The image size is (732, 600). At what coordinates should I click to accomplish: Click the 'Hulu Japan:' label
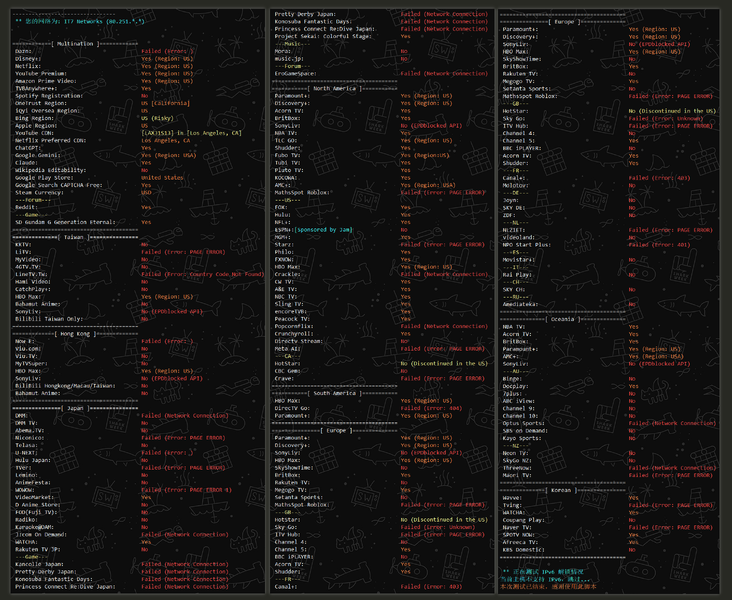tap(33, 460)
